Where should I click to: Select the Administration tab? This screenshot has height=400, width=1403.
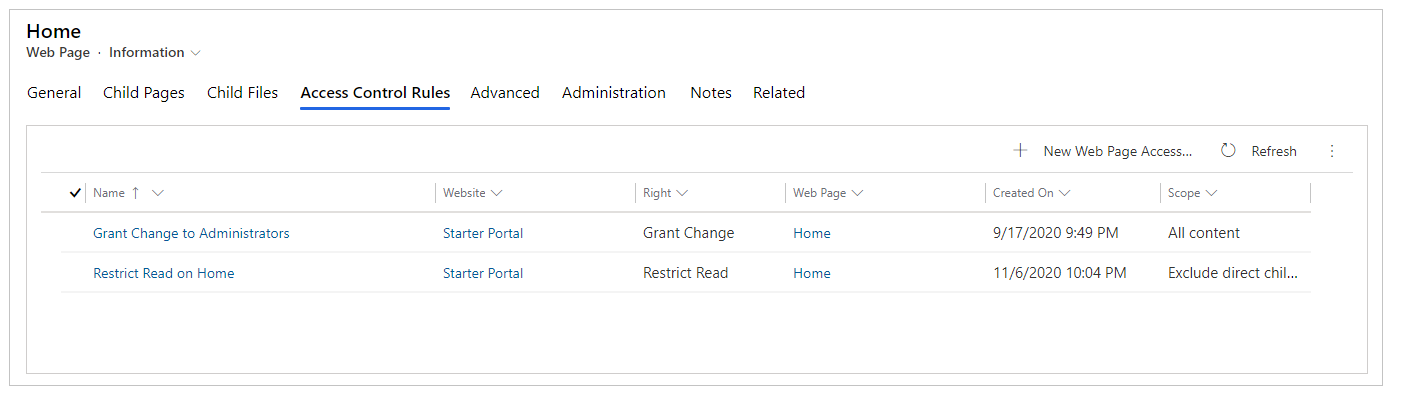click(x=614, y=93)
